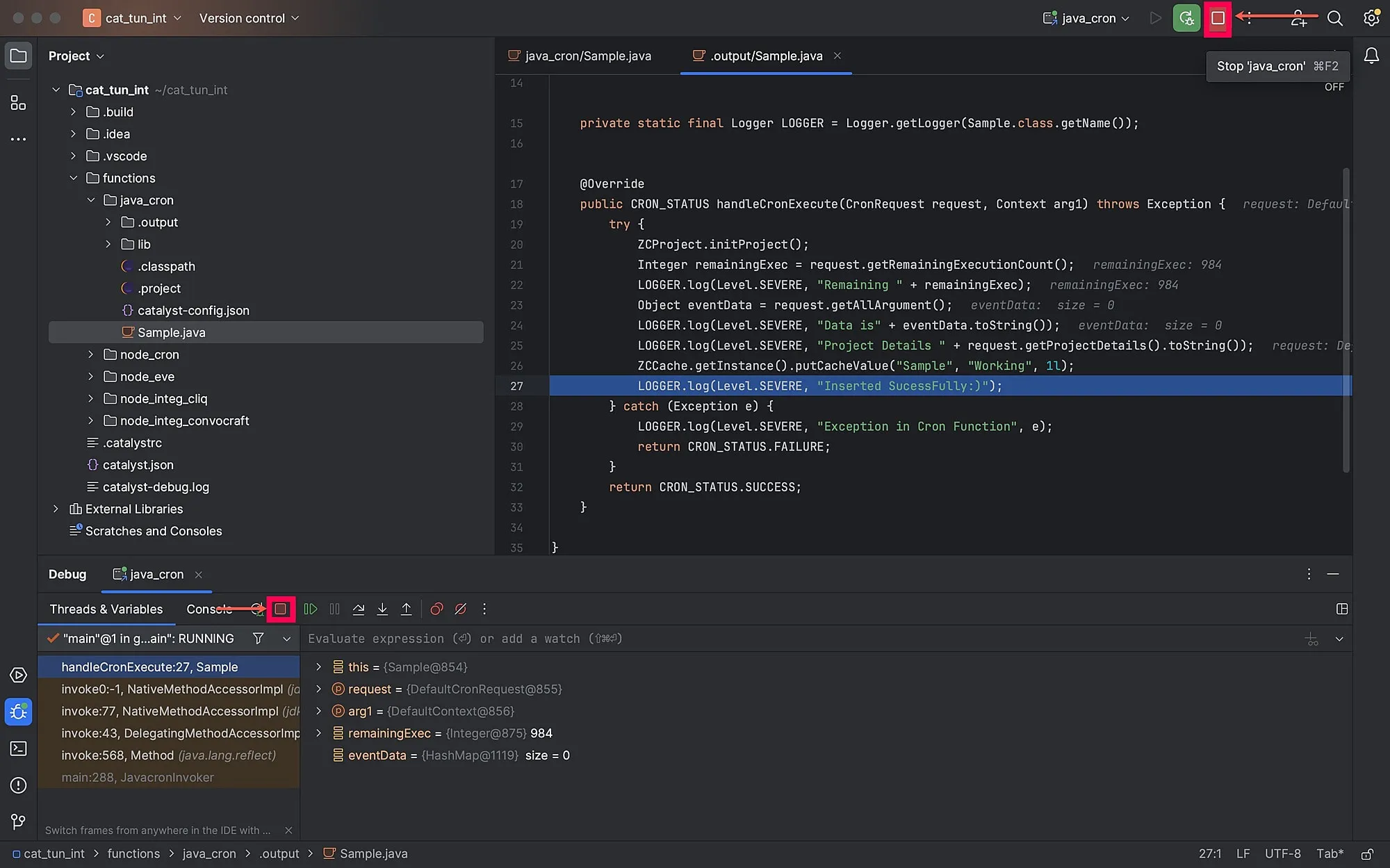Image resolution: width=1390 pixels, height=868 pixels.
Task: Click the Step Out arrow icon
Action: (407, 609)
